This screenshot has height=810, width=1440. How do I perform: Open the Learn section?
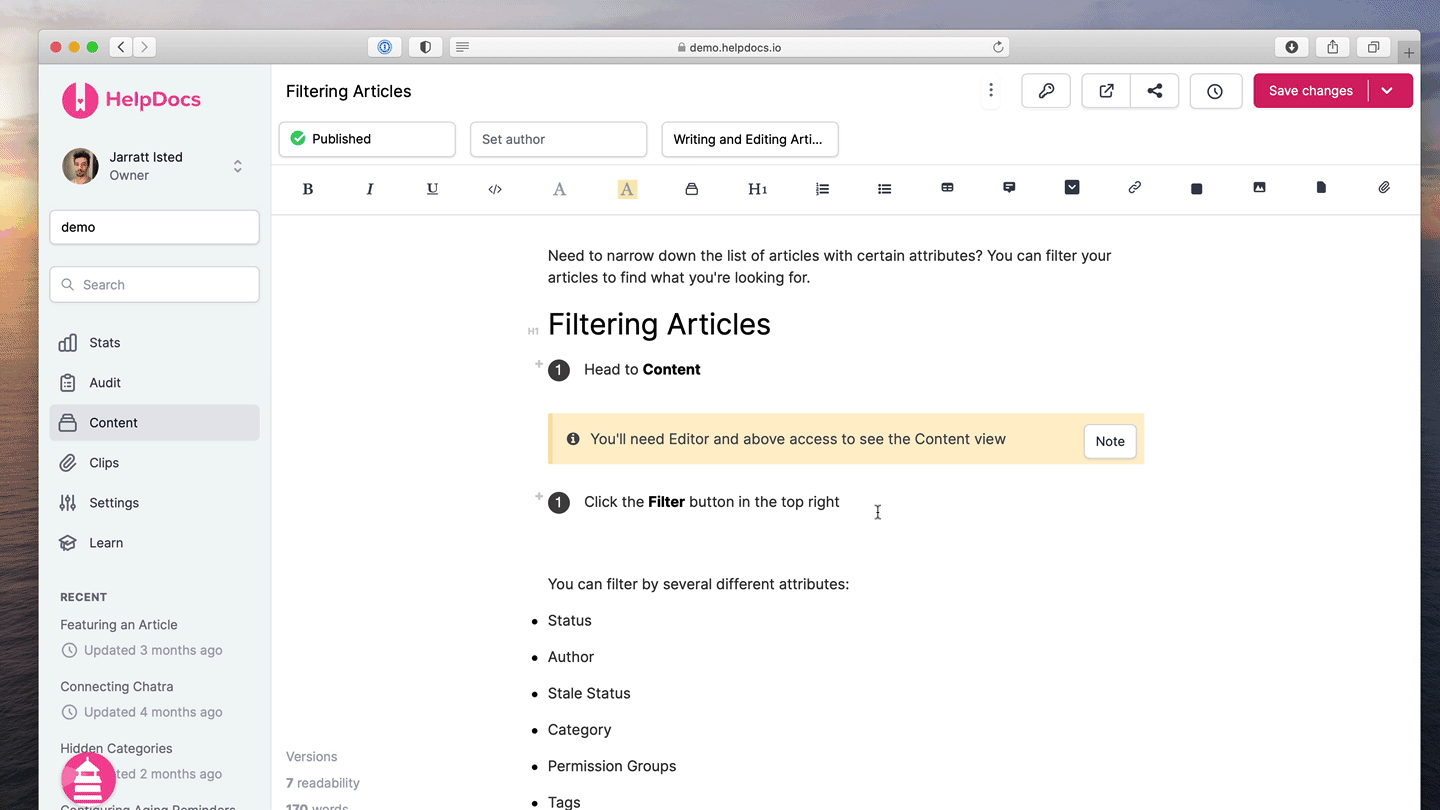tap(154, 543)
